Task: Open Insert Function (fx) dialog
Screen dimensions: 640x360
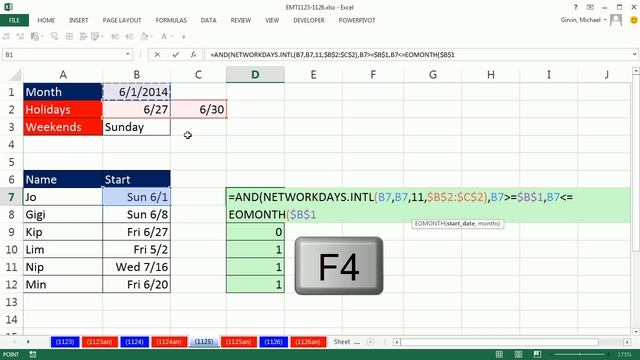Action: pos(193,54)
